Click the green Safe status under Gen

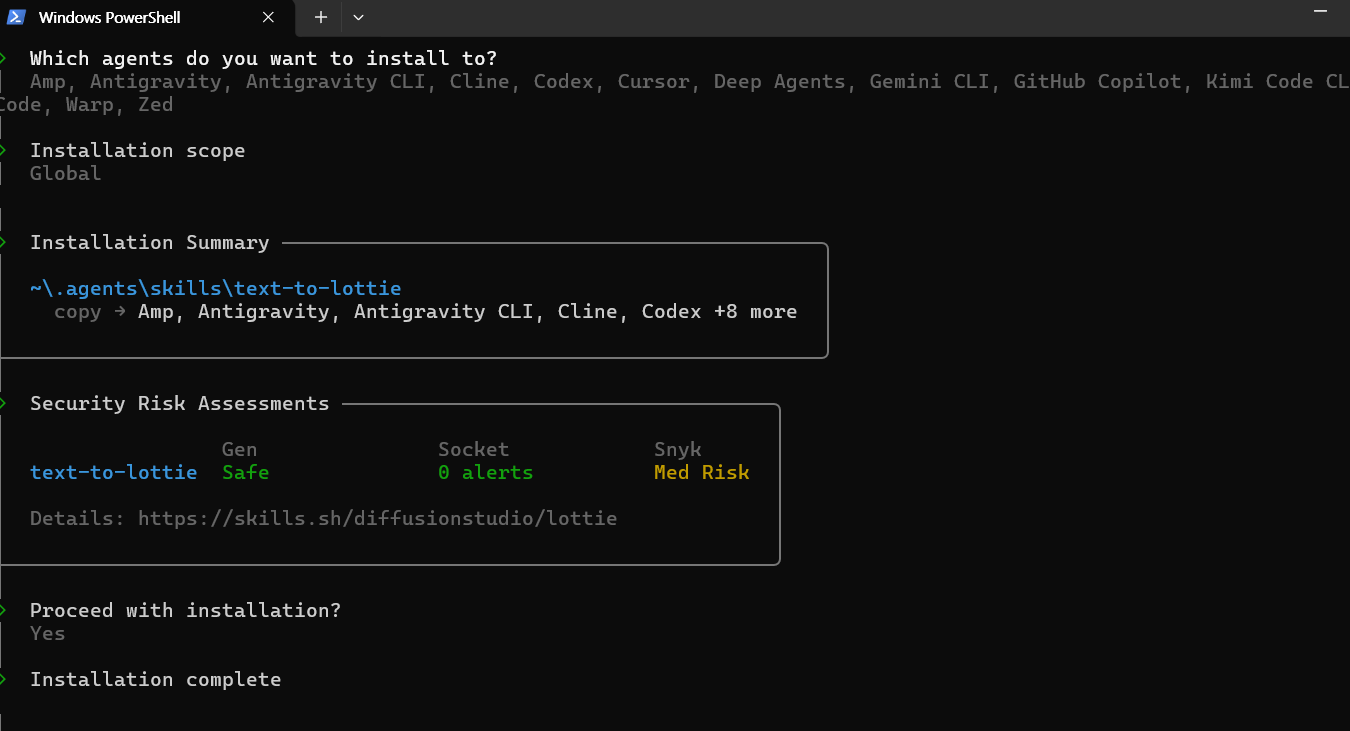[245, 472]
